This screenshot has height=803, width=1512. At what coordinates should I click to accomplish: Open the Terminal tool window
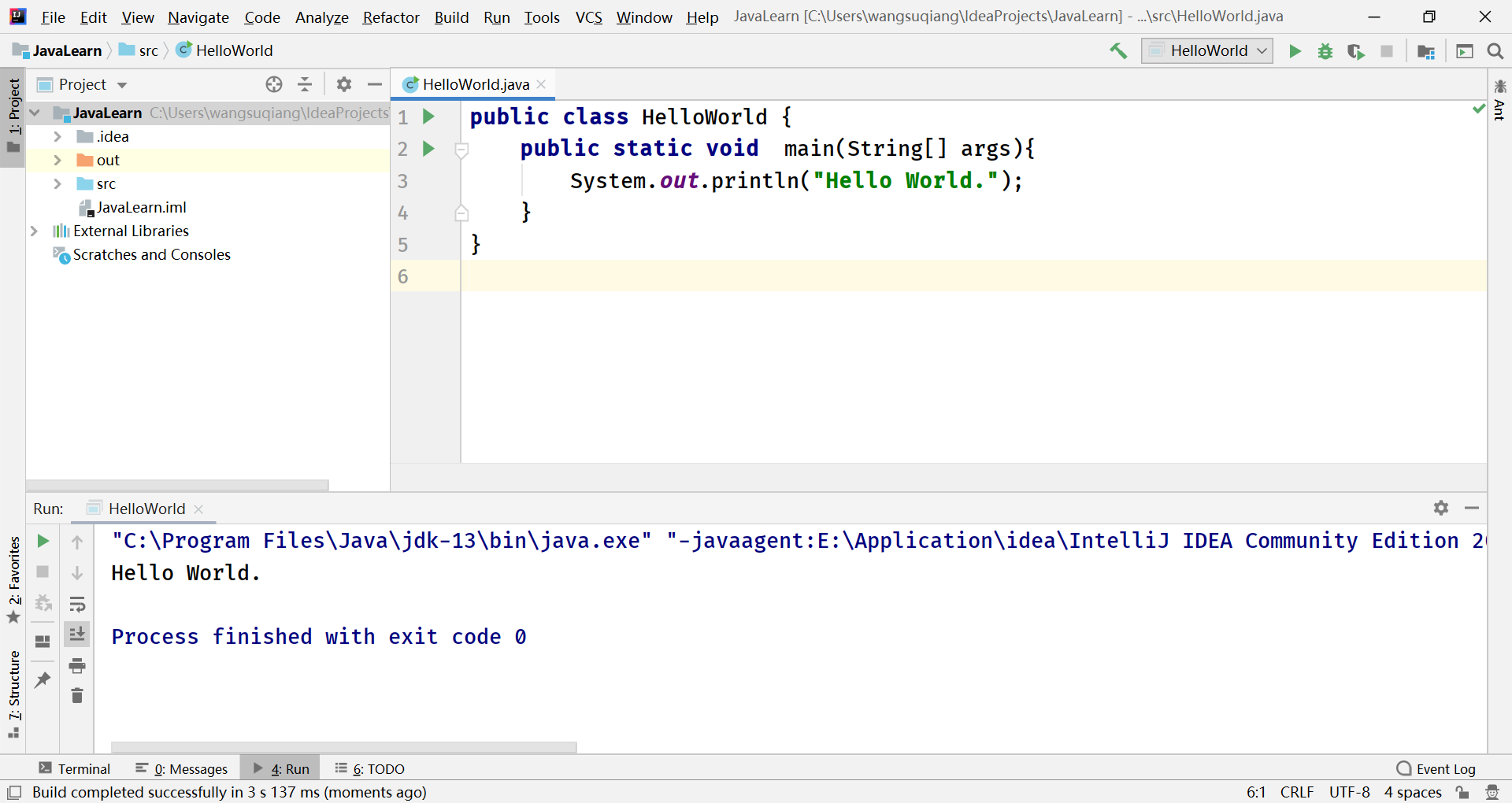(75, 768)
